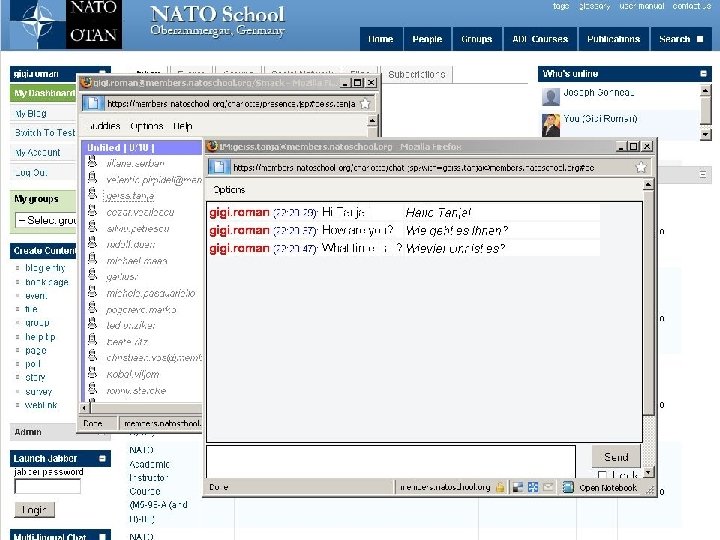Create a book page
Viewport: 720px width, 540px height.
46,282
